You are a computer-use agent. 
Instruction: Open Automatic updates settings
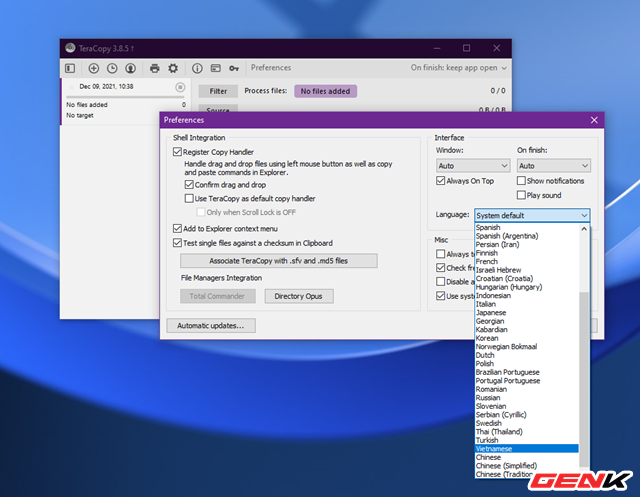[211, 326]
